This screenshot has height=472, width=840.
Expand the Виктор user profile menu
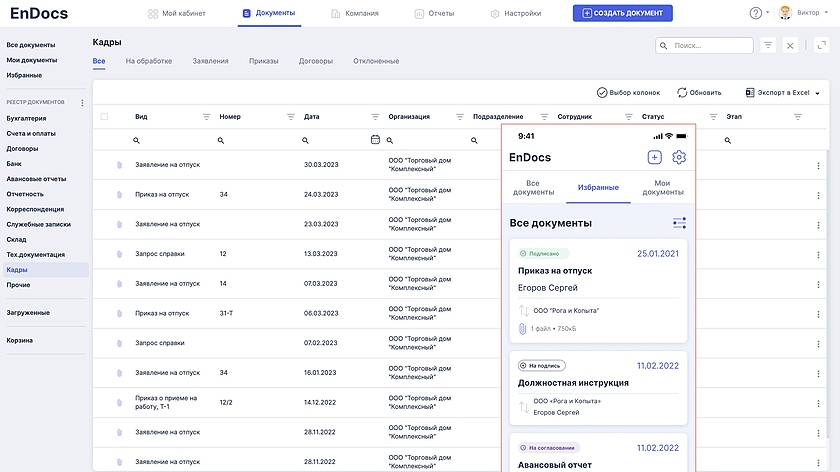click(806, 13)
